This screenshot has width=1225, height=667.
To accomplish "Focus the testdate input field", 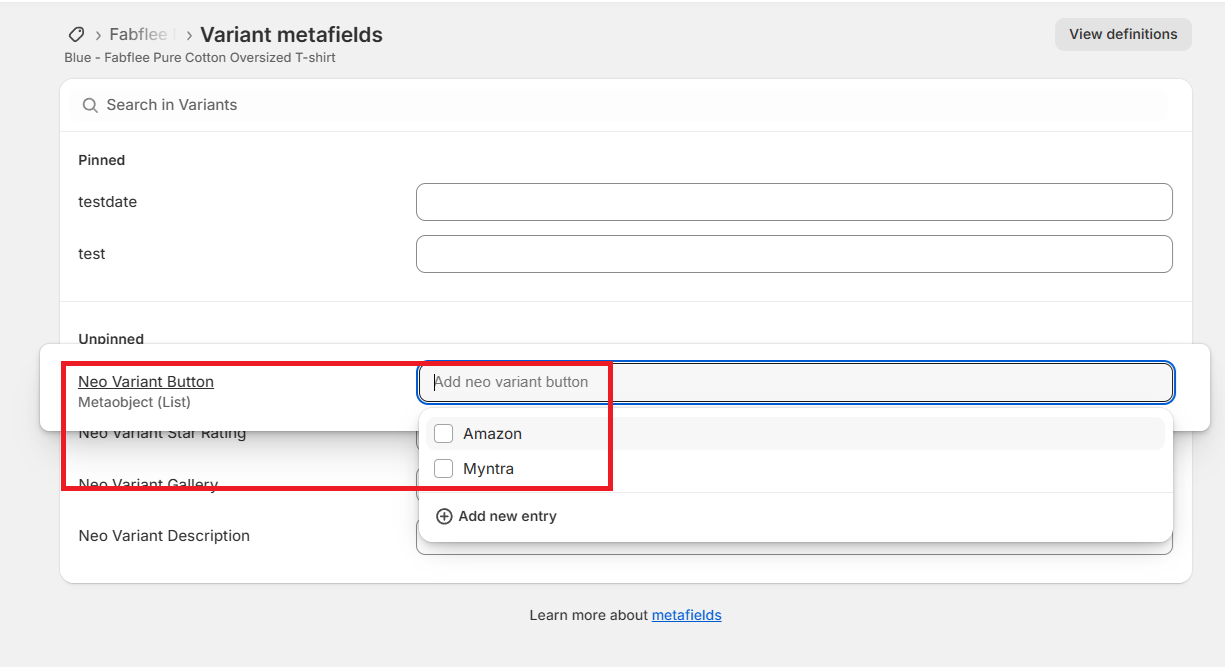I will (x=794, y=202).
